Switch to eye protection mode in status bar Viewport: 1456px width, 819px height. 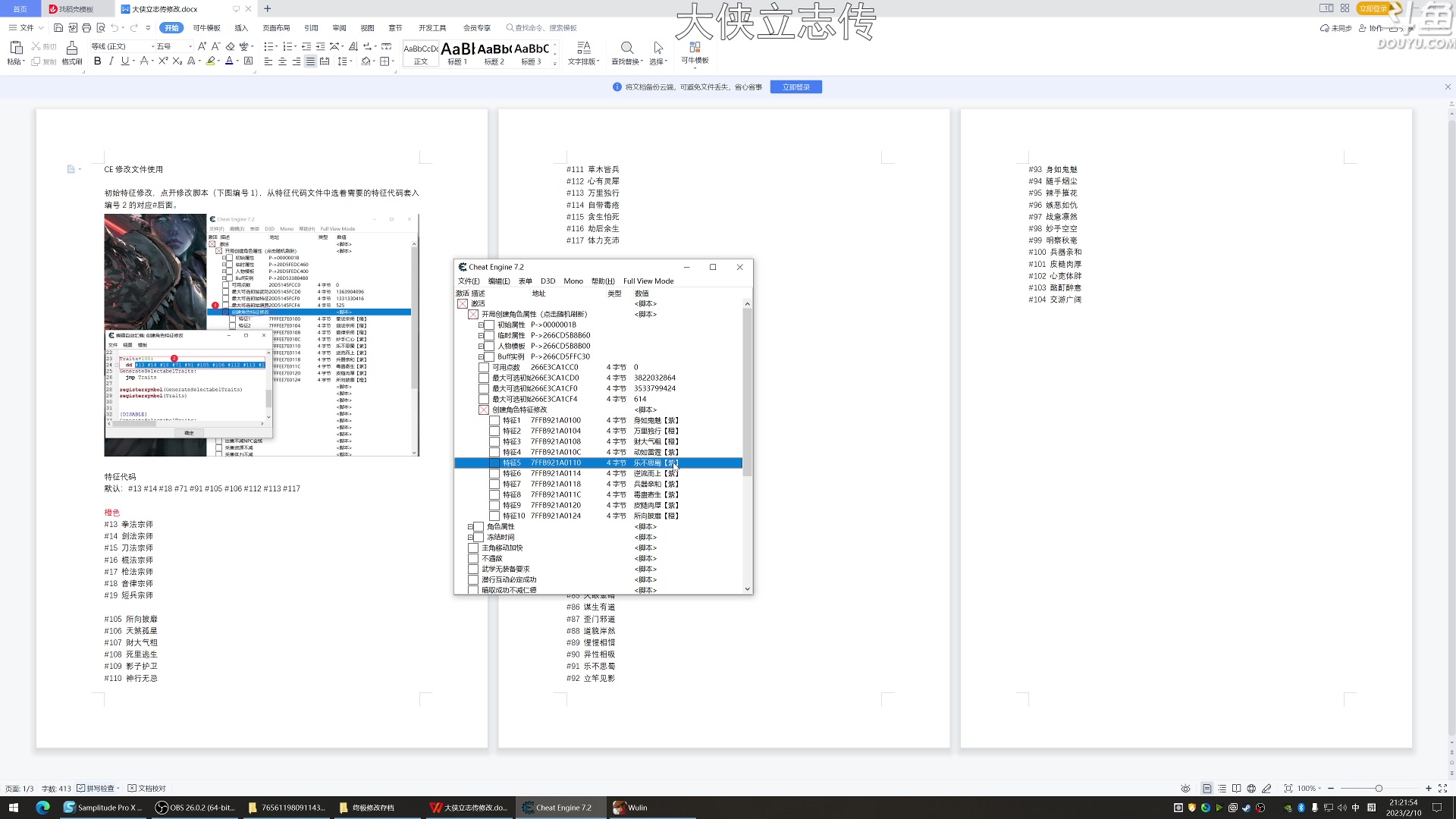[x=1186, y=789]
